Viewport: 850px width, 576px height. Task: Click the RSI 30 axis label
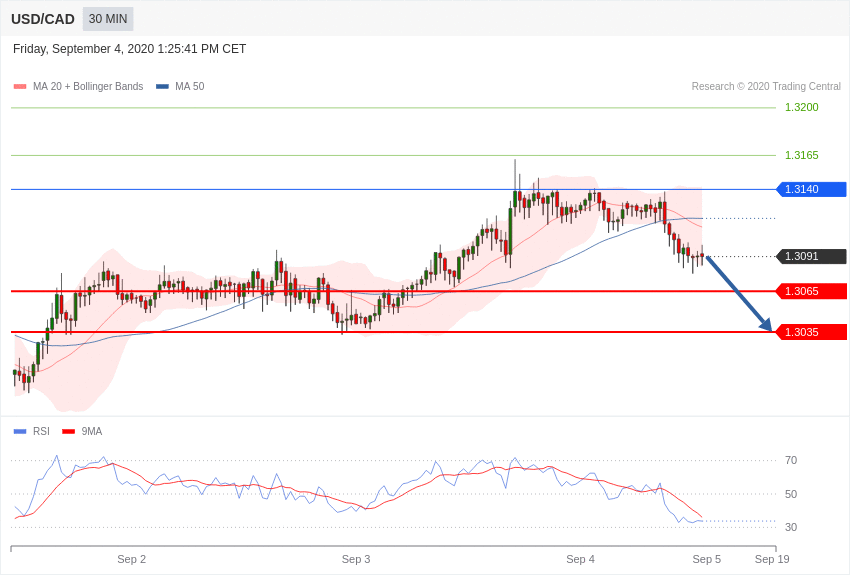tap(791, 527)
